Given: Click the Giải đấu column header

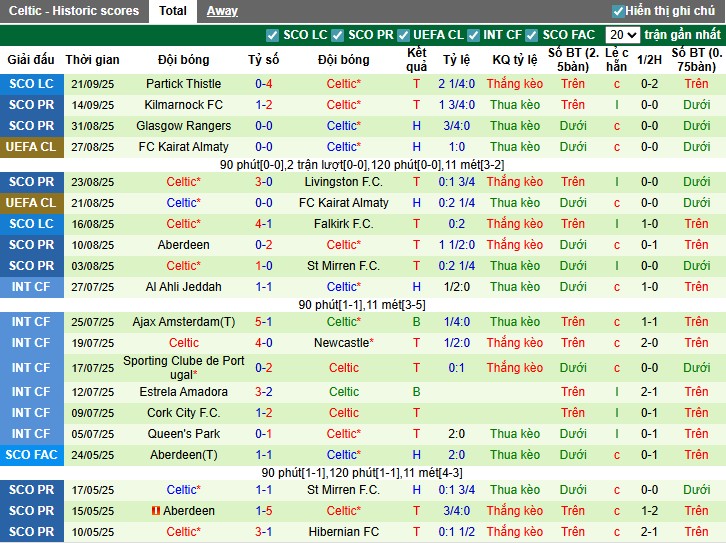Looking at the screenshot, I should pos(31,60).
